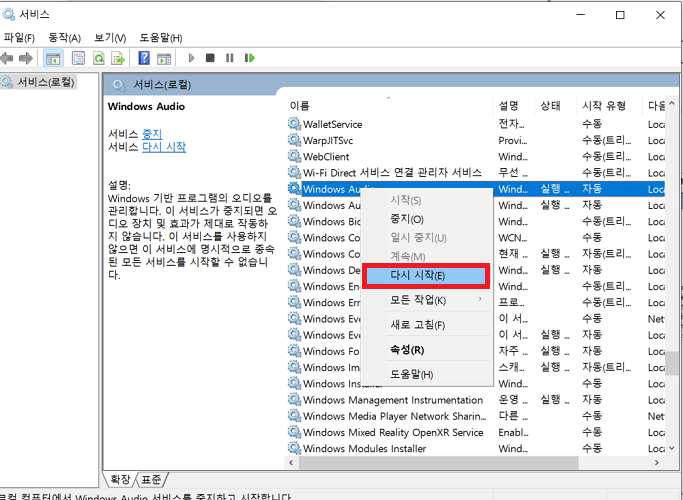Select the WarpJITSvc service name
This screenshot has width=683, height=500.
click(x=328, y=140)
